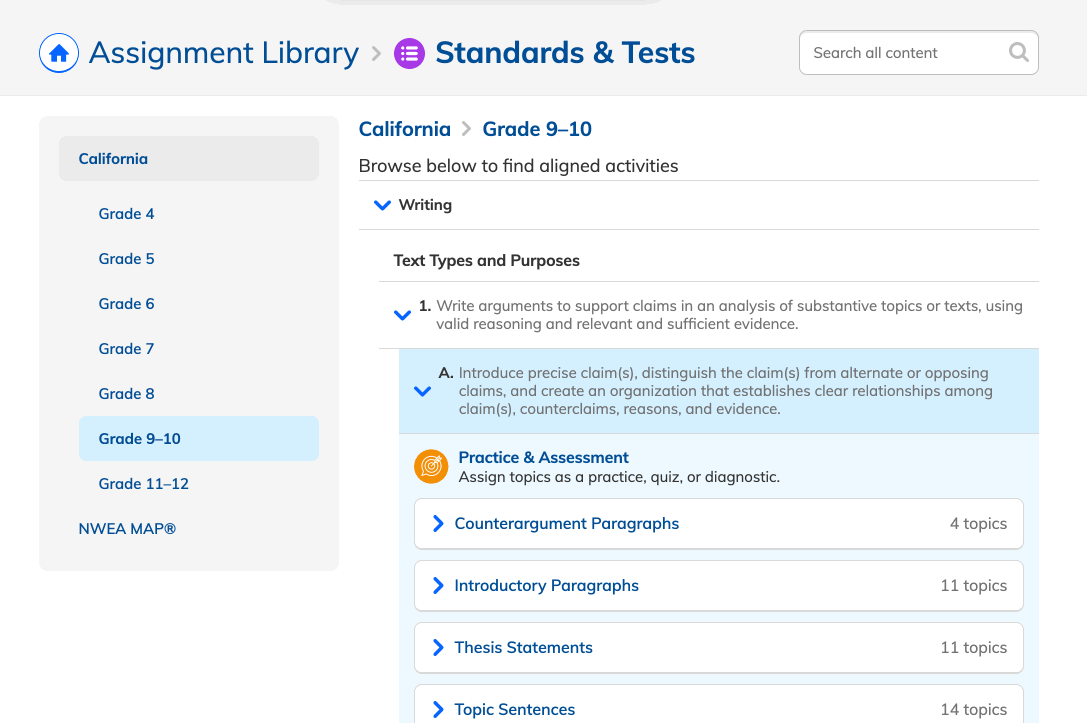Click the search magnifier icon
Image resolution: width=1087 pixels, height=723 pixels.
(1018, 52)
